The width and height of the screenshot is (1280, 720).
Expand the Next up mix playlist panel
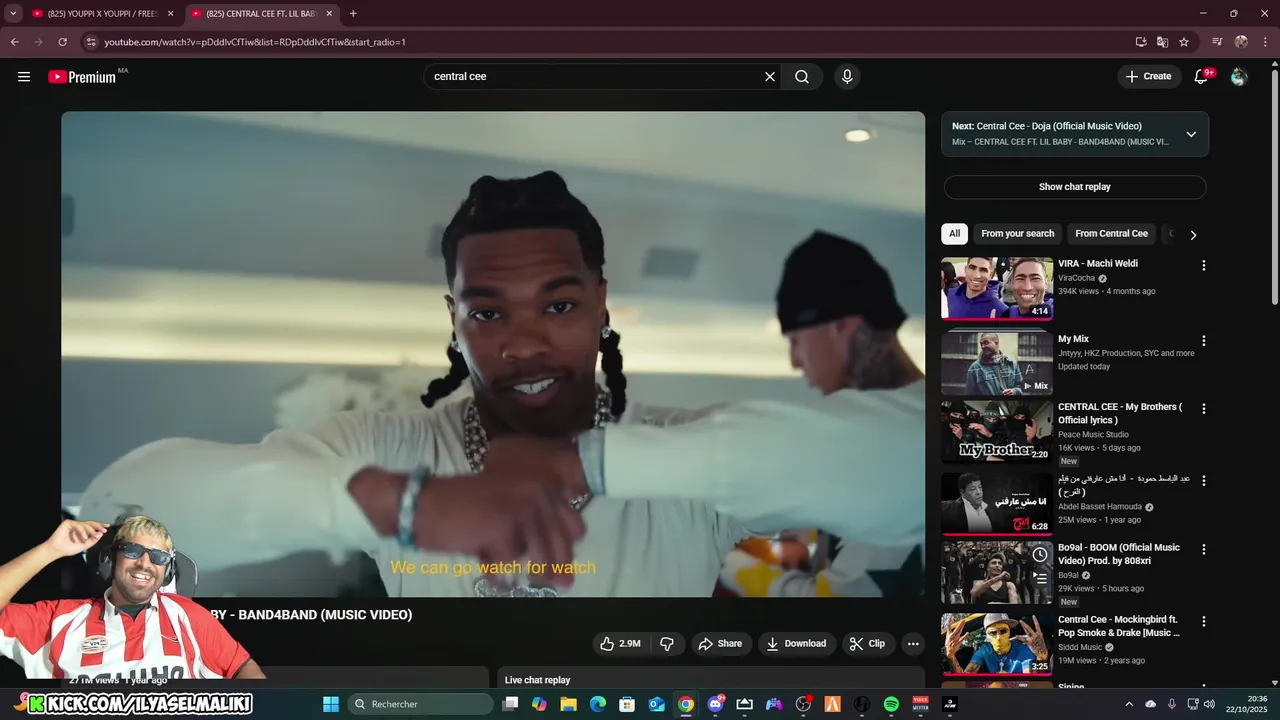(x=1191, y=134)
